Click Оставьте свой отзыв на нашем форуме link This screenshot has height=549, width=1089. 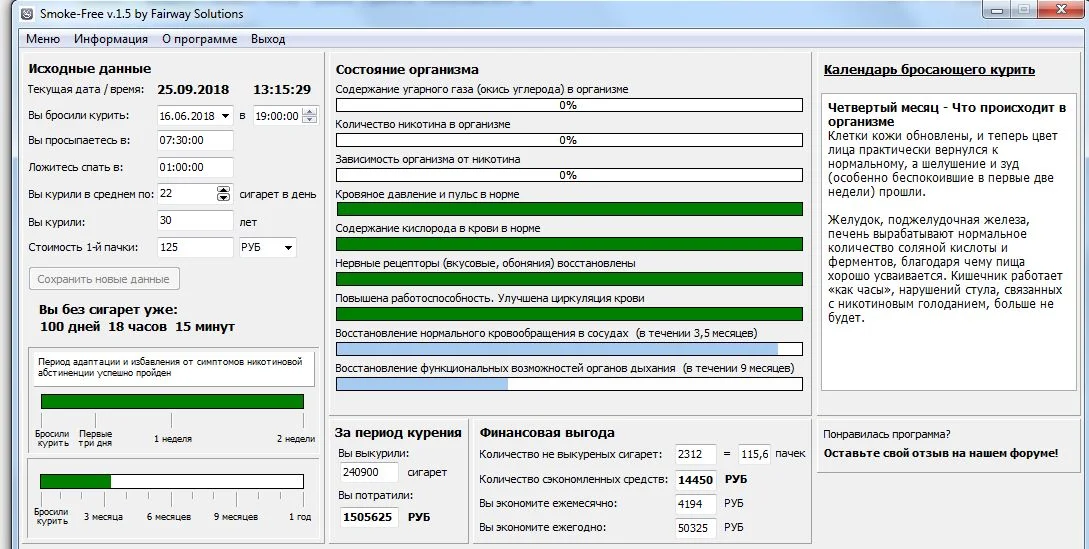[941, 453]
